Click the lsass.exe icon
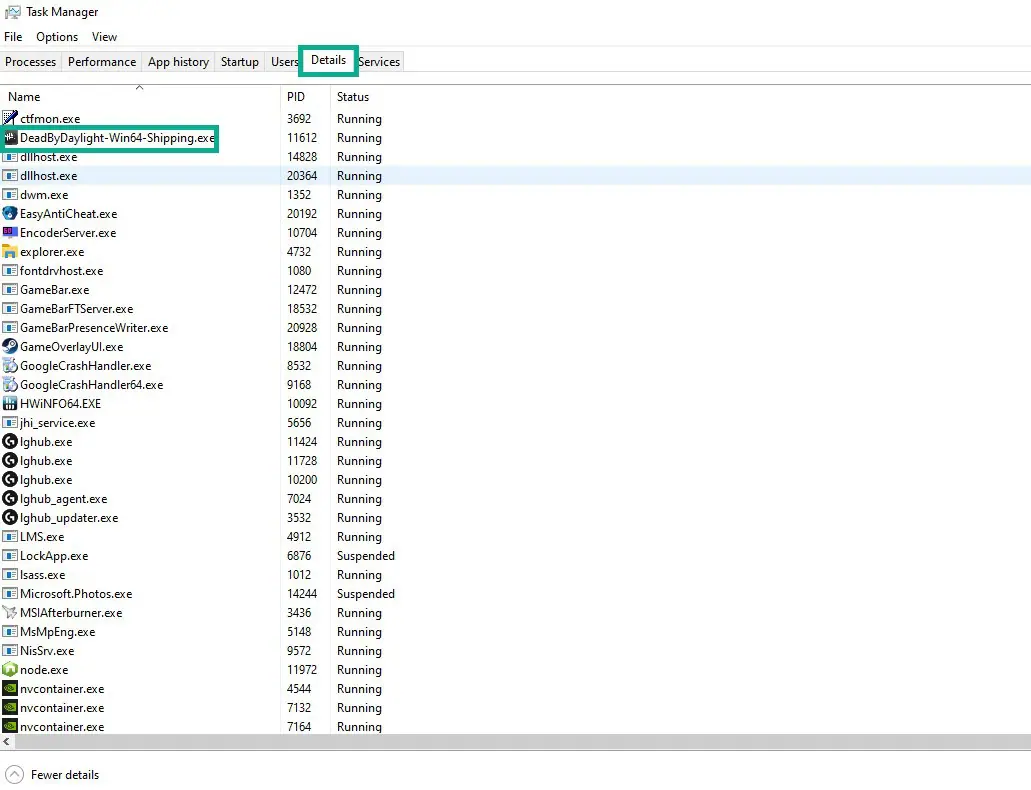 point(10,575)
